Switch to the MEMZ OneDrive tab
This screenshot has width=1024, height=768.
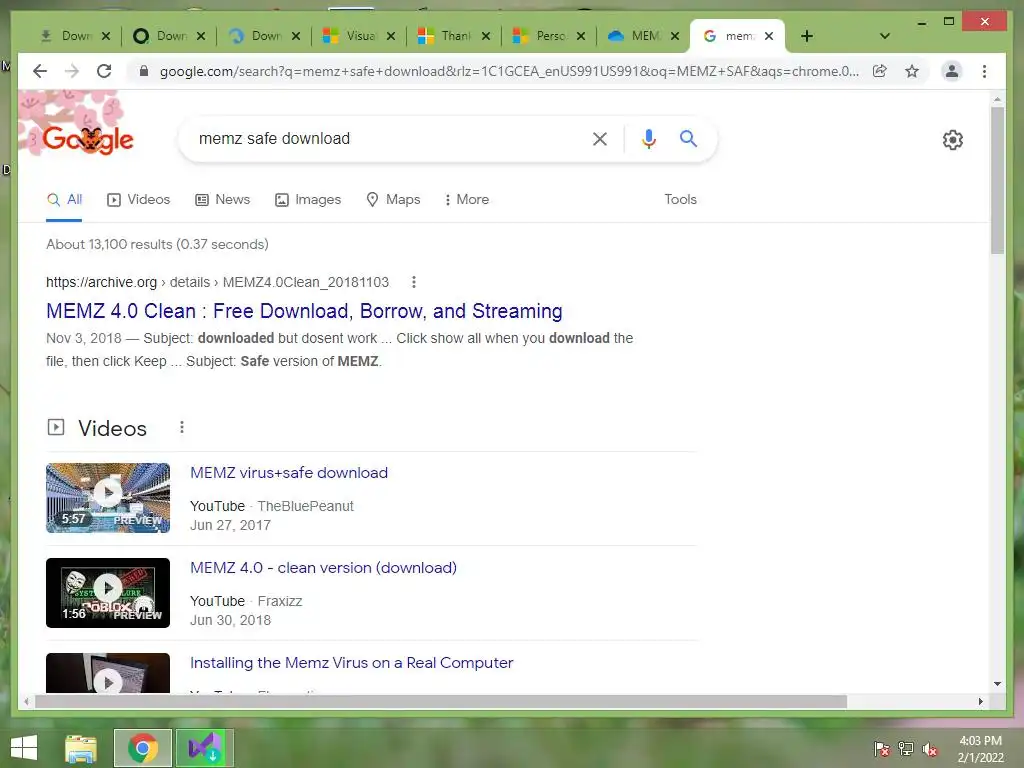coord(634,36)
